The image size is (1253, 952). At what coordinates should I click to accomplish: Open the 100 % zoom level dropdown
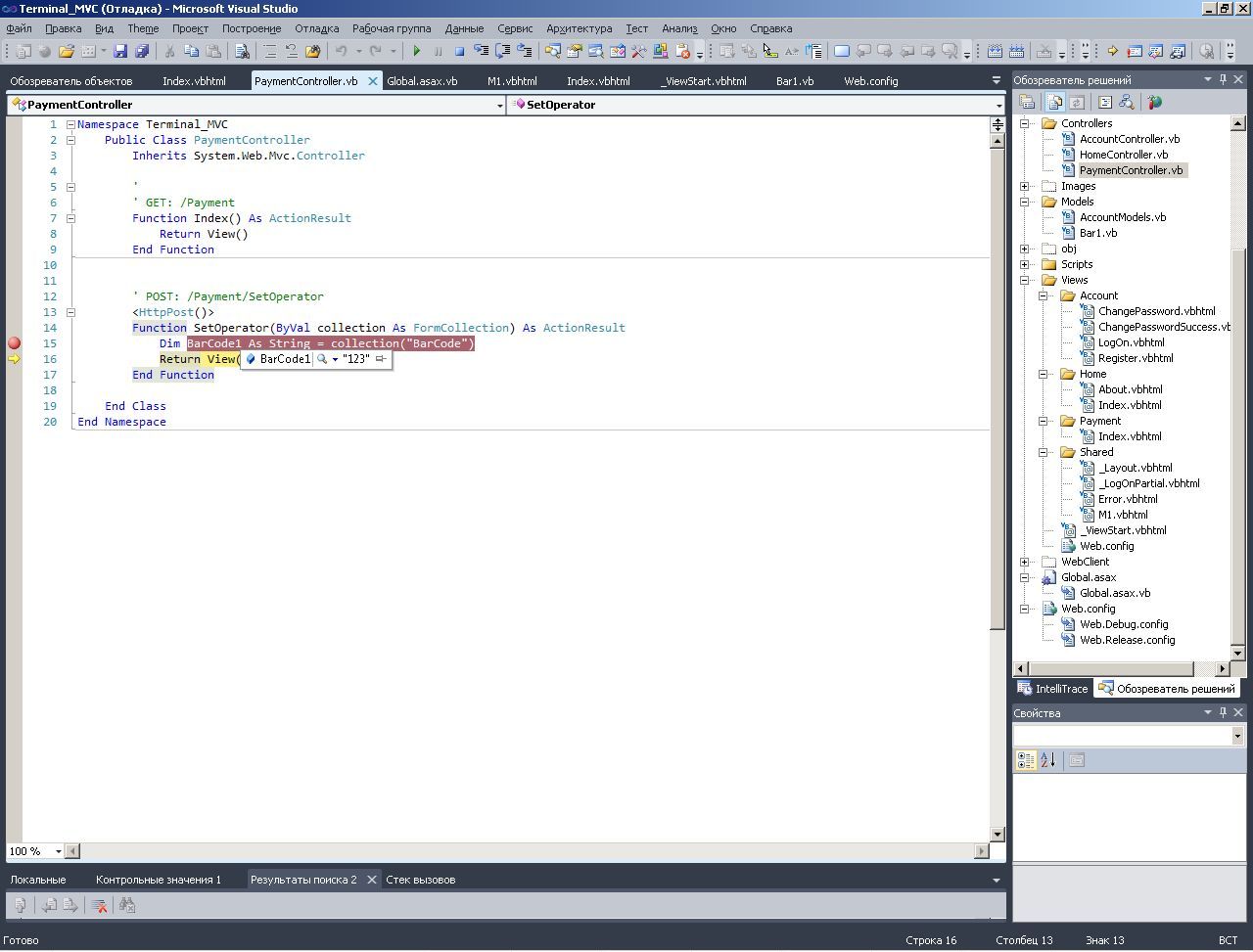58,851
